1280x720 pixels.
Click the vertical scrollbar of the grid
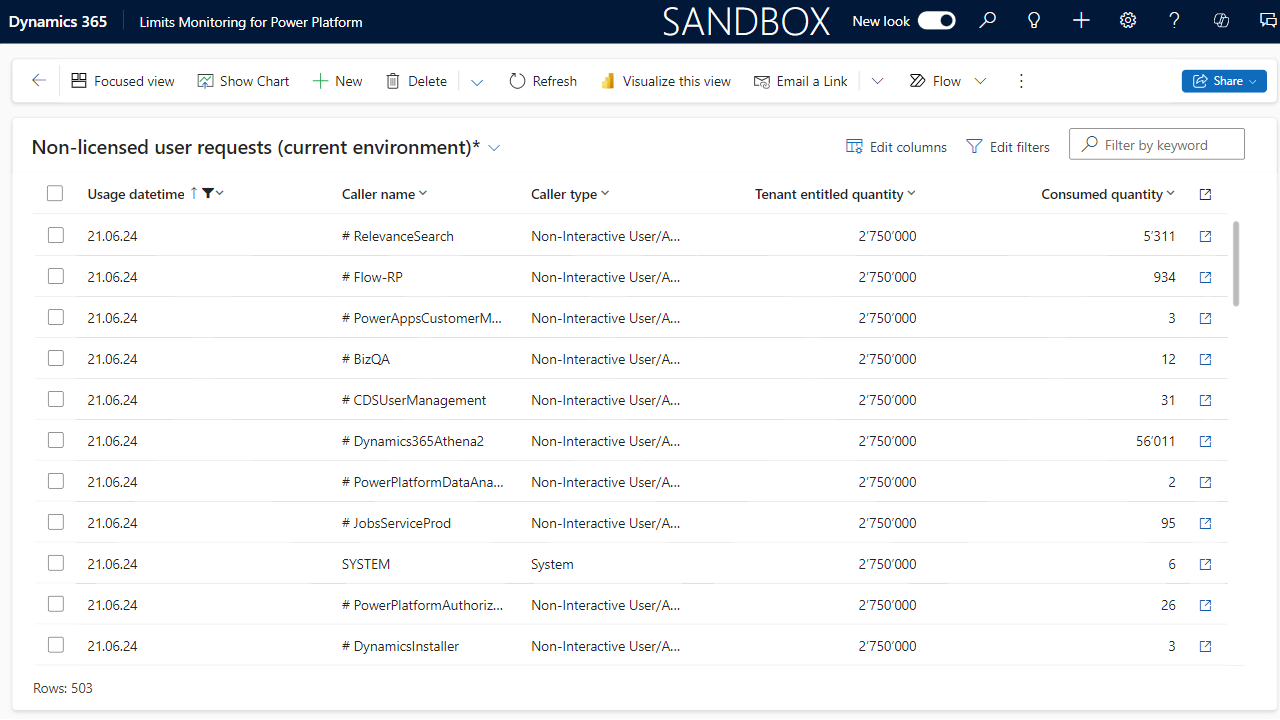point(1236,263)
